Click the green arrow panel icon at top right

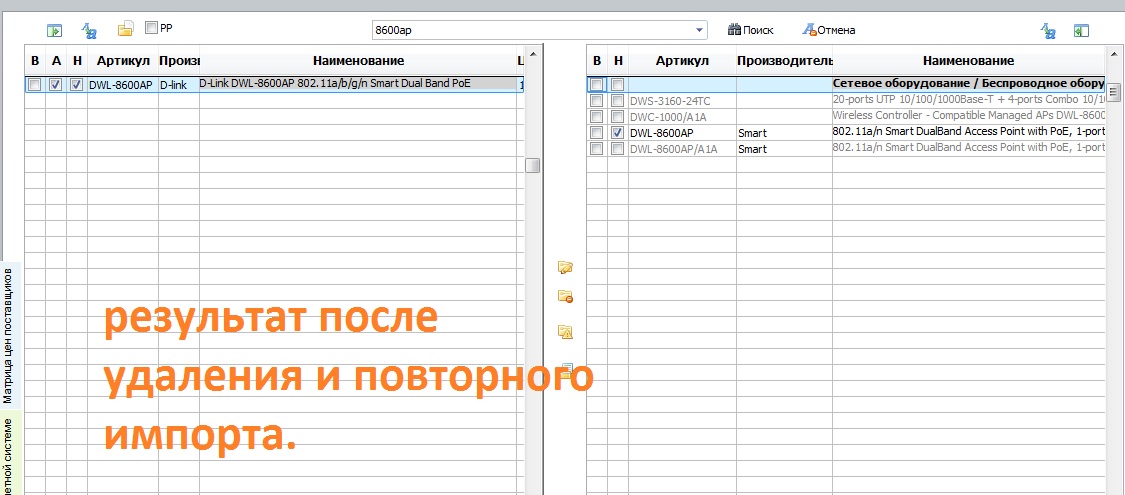click(1081, 30)
